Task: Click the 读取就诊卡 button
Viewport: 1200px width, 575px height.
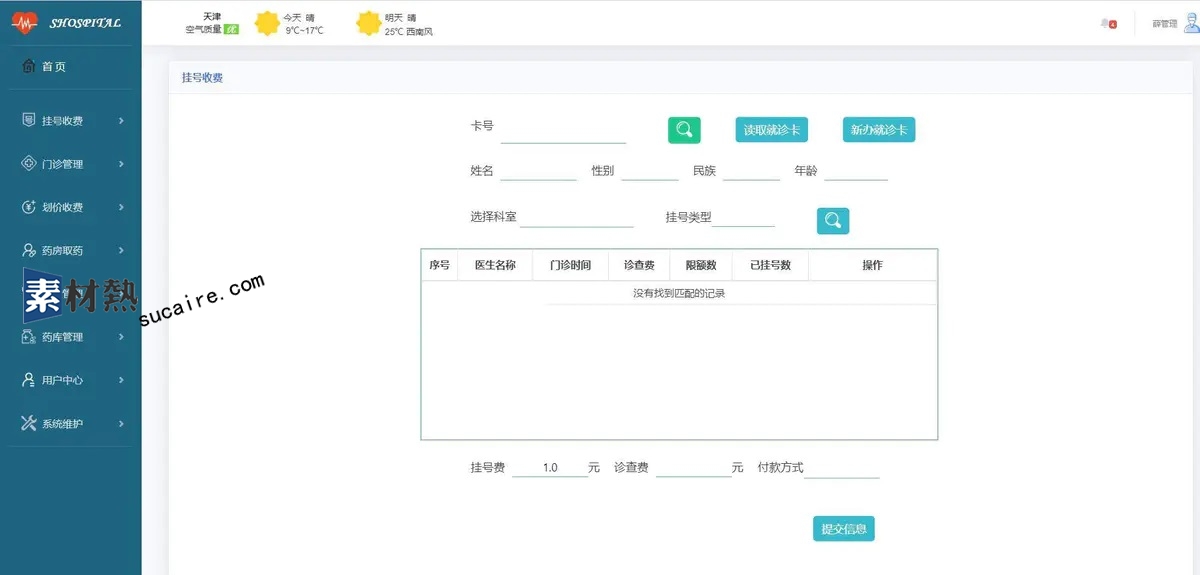Action: click(x=771, y=130)
